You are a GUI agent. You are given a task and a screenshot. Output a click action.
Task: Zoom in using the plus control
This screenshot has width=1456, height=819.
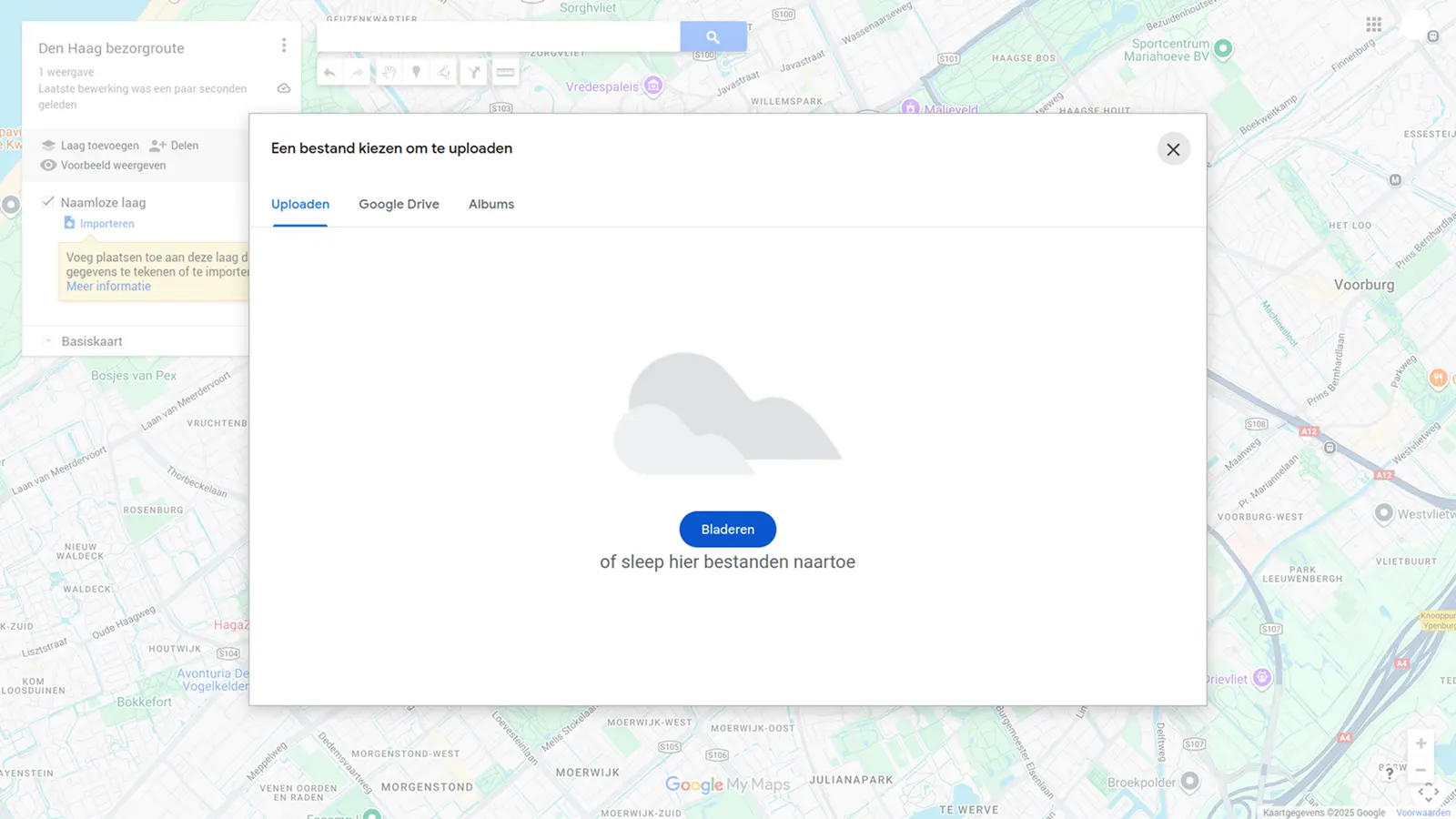coord(1421,743)
